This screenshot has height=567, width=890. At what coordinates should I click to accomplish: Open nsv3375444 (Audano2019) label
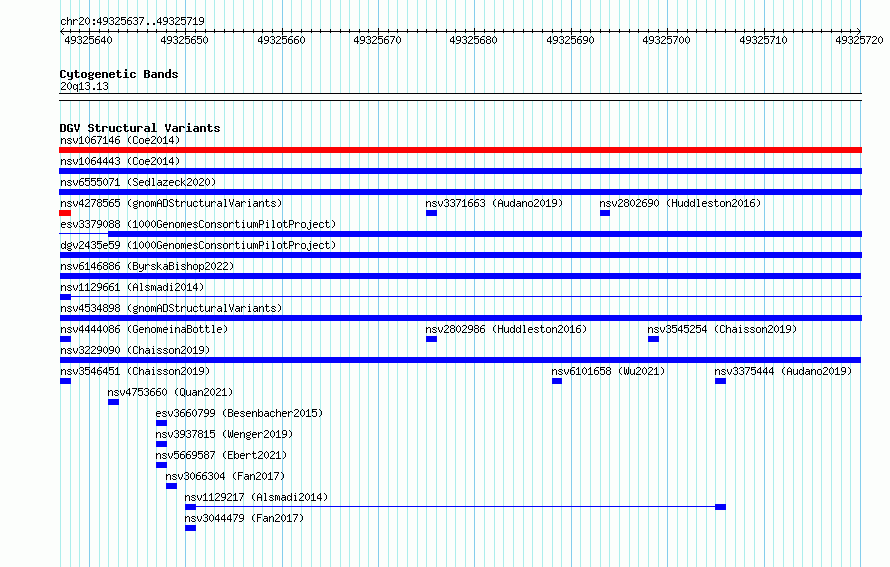coord(783,371)
